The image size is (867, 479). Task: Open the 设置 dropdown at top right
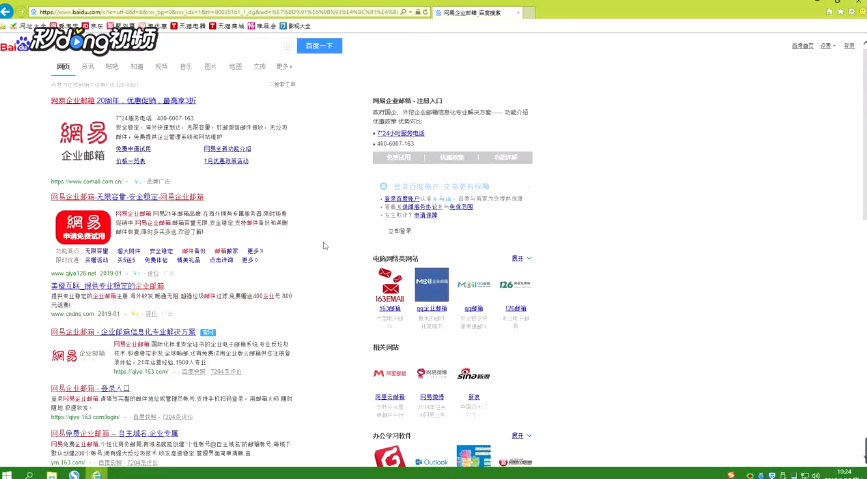click(x=828, y=46)
